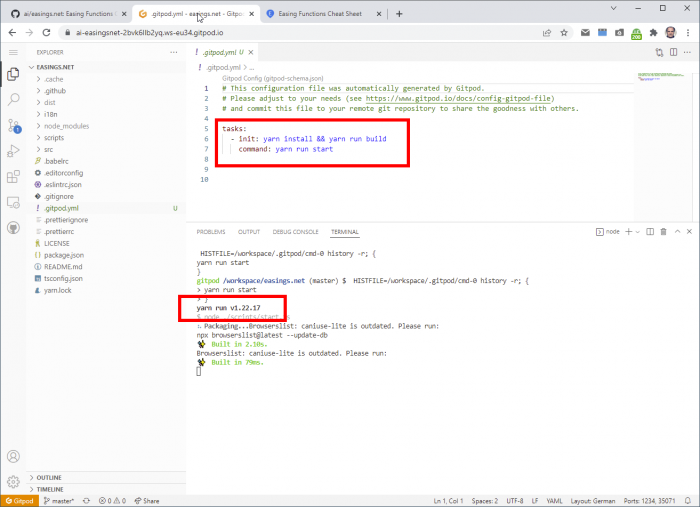Click the notifications bell in status bar

(x=688, y=501)
